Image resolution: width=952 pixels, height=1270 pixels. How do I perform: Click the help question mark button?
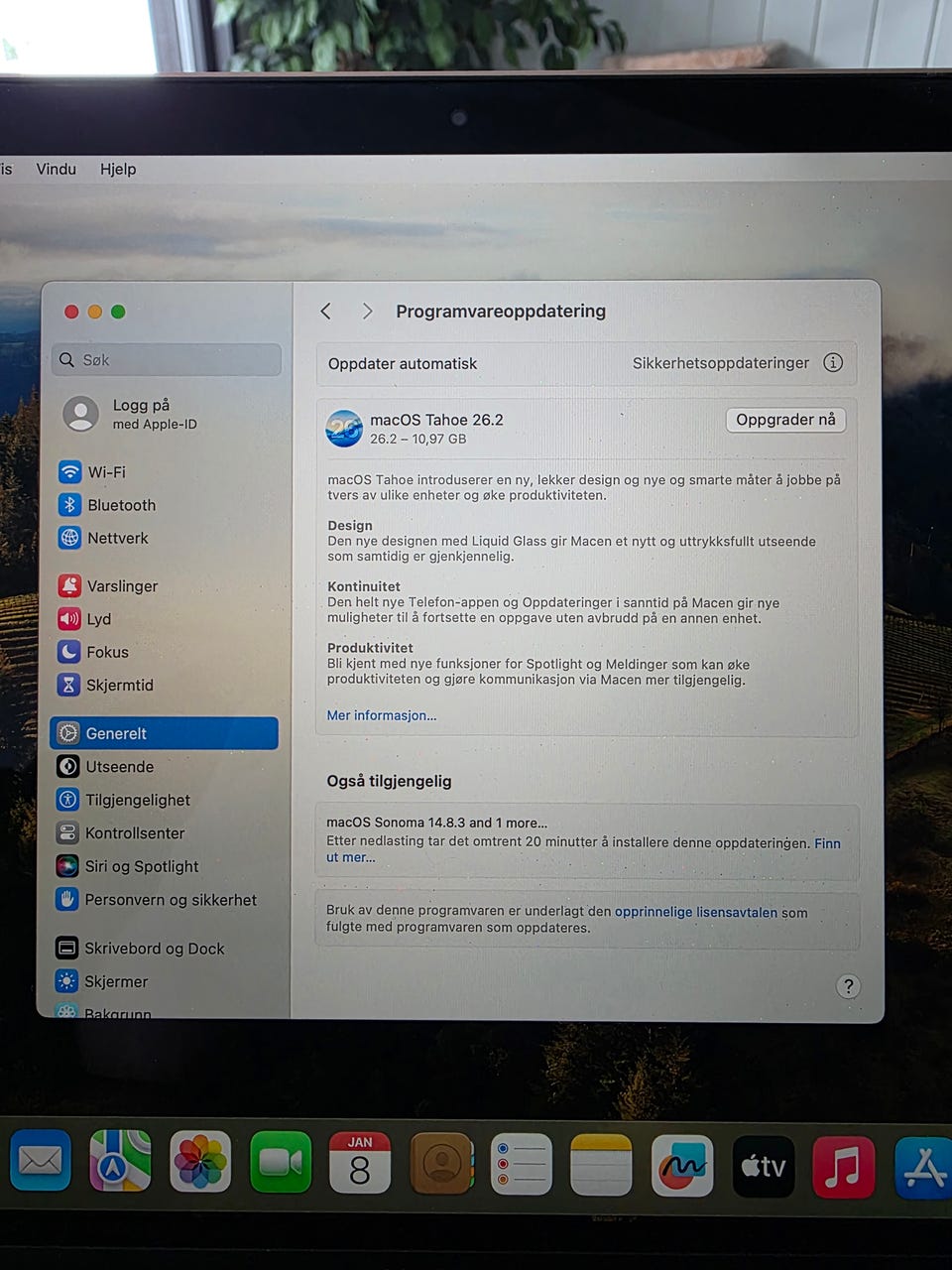[848, 986]
